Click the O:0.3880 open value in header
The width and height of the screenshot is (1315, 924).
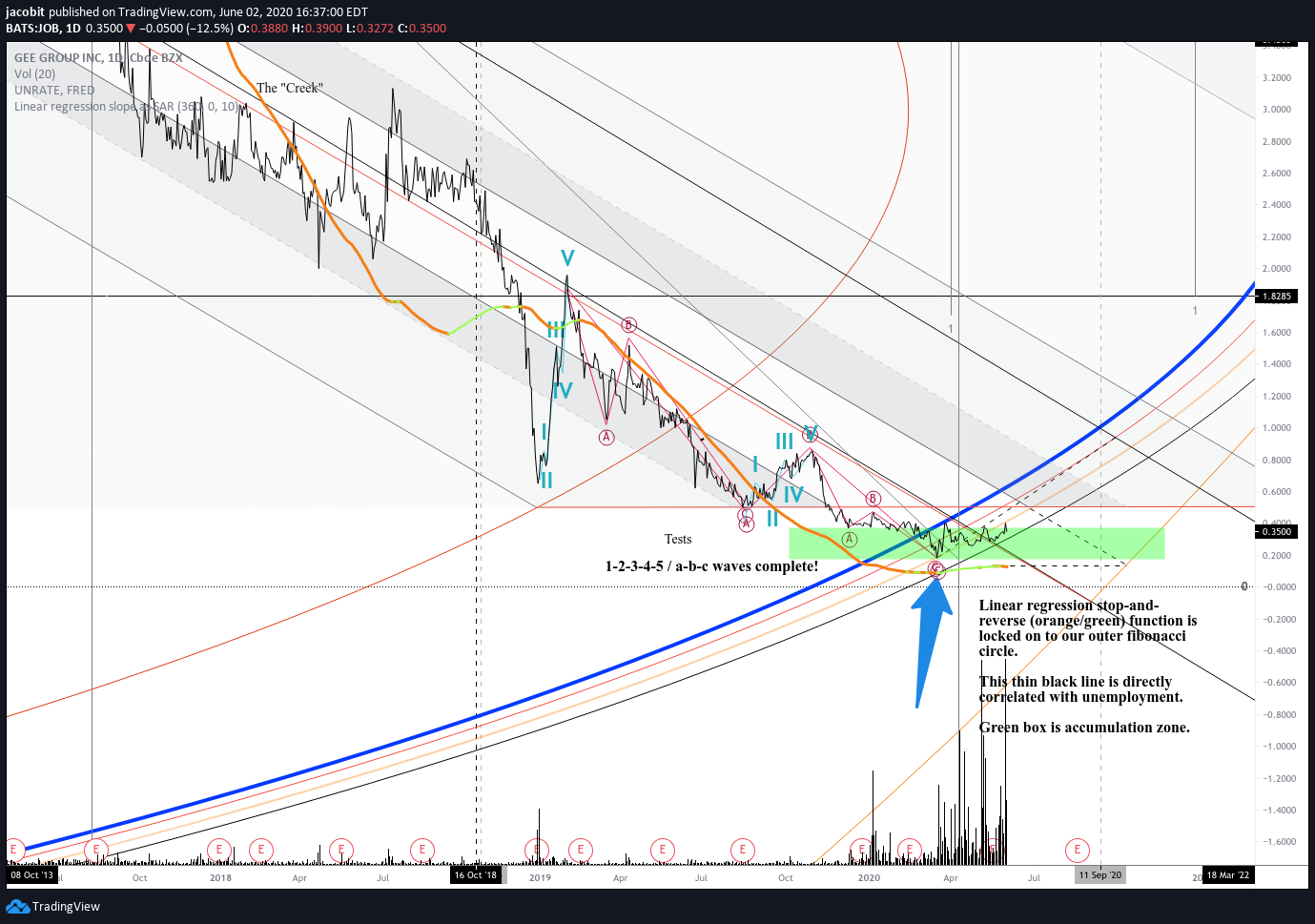click(x=262, y=29)
